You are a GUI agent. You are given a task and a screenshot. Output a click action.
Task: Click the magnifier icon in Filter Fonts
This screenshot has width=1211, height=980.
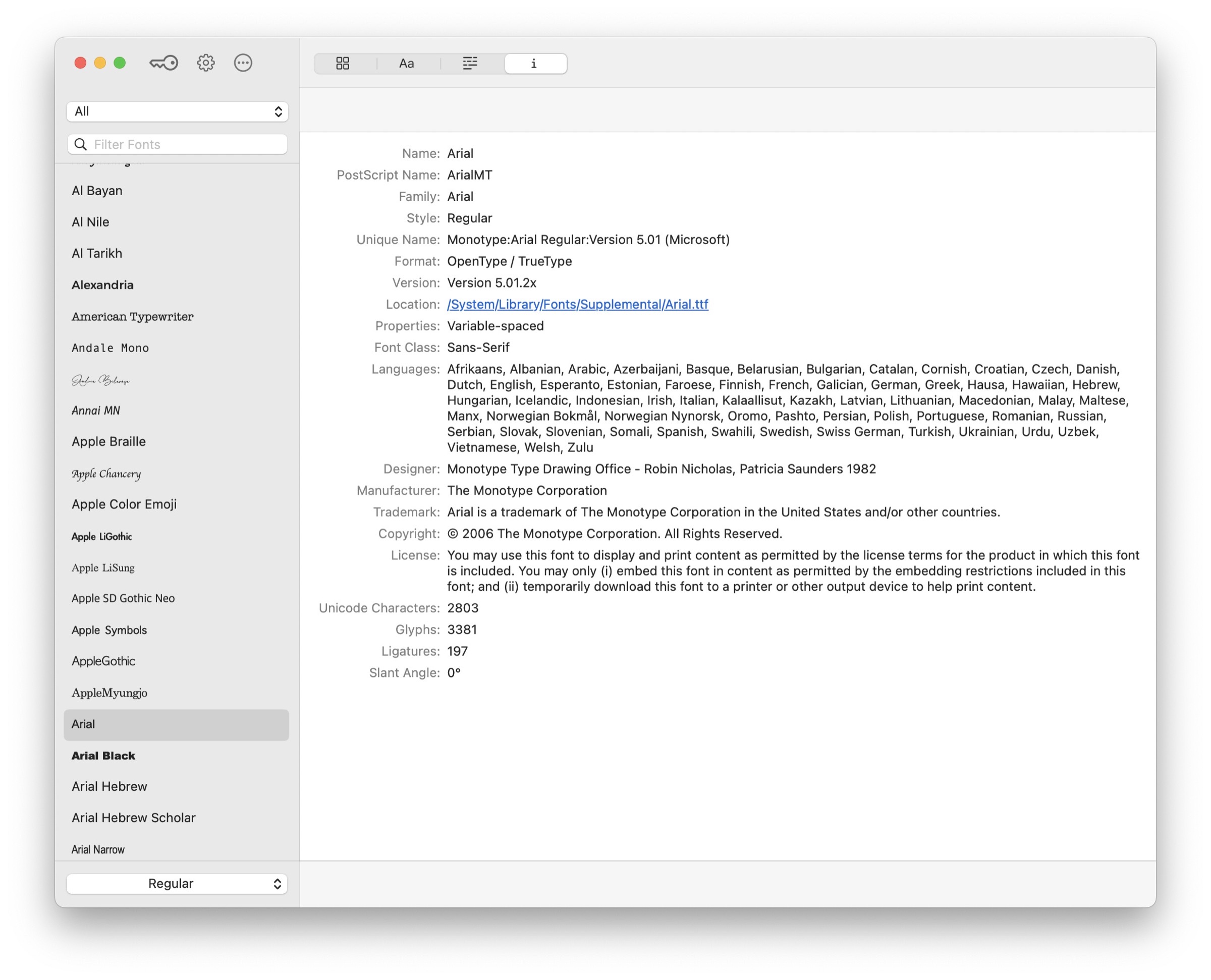(x=81, y=145)
